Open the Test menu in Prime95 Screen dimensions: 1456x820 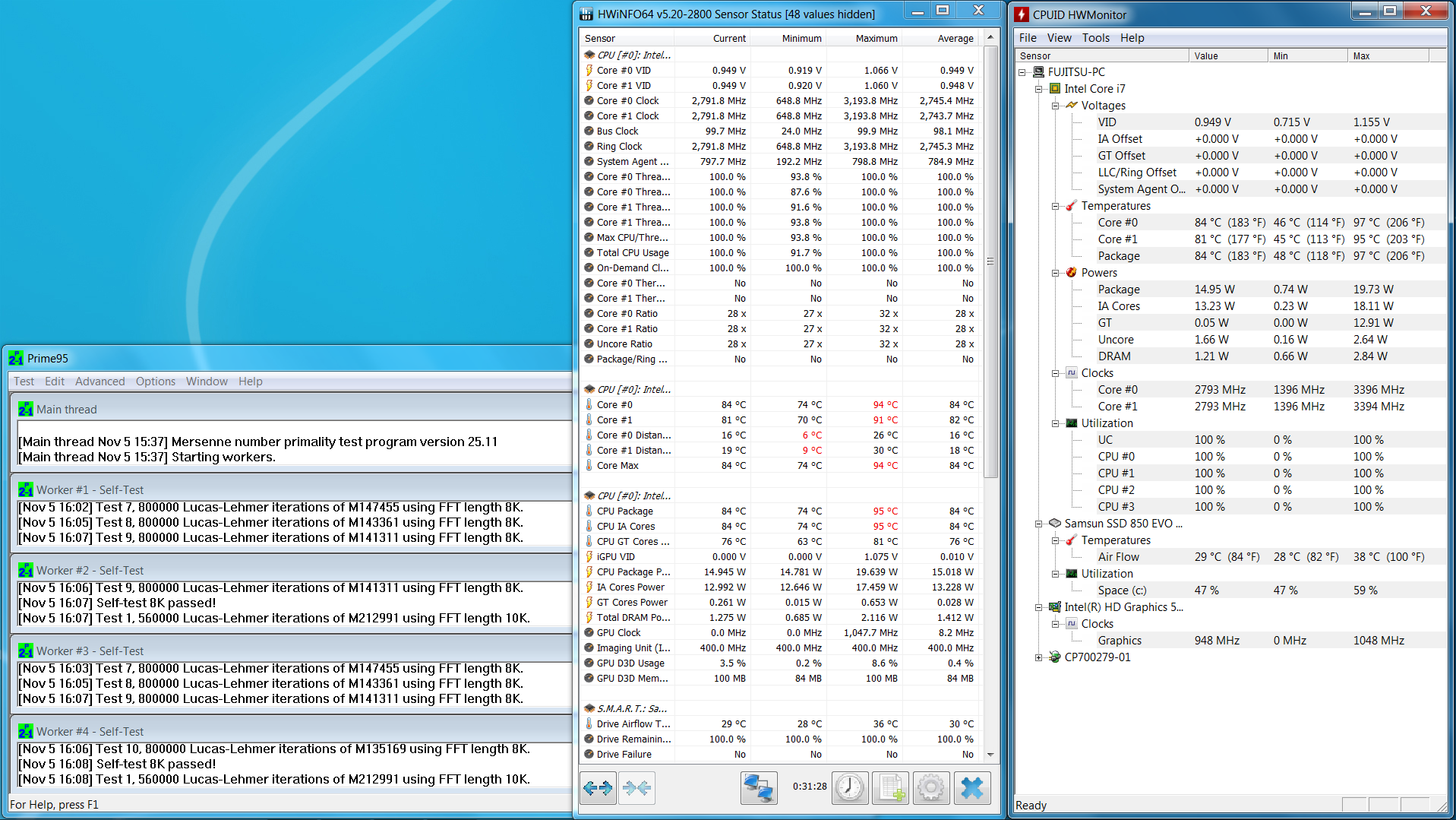(24, 382)
